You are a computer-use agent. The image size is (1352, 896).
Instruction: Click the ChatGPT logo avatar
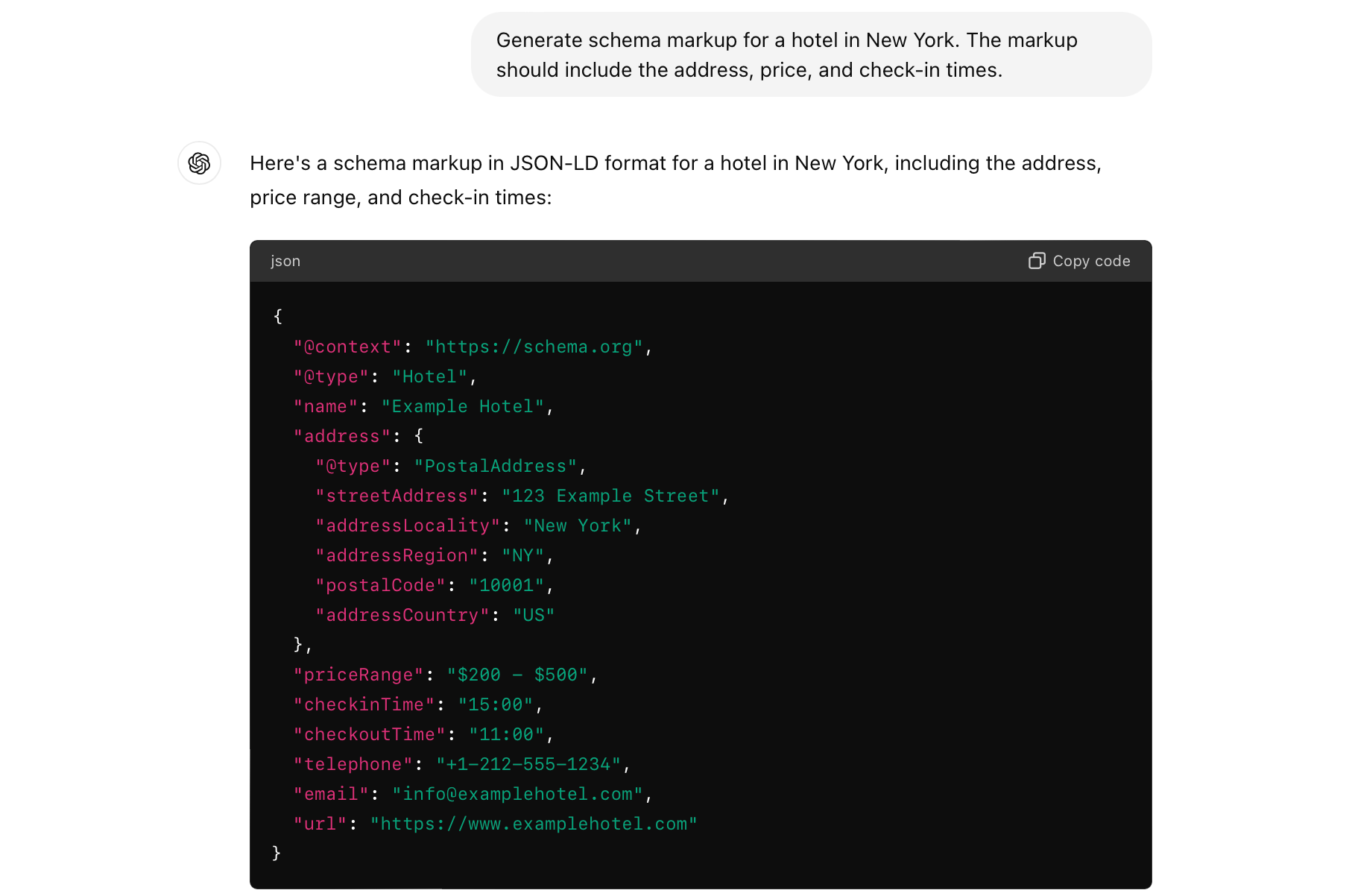pos(199,163)
